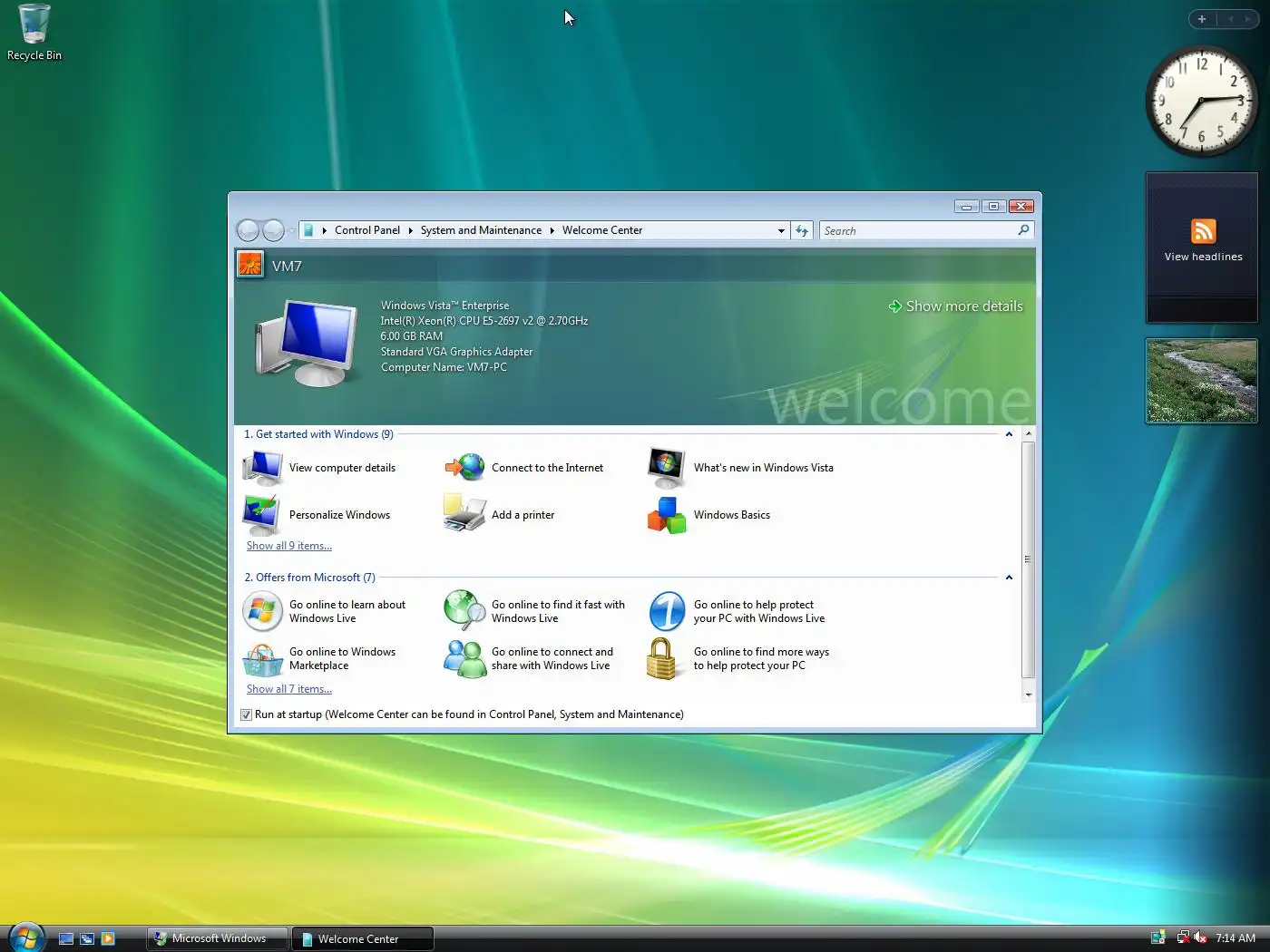This screenshot has height=952, width=1270.
Task: Click the connect and share people icon
Action: point(465,658)
